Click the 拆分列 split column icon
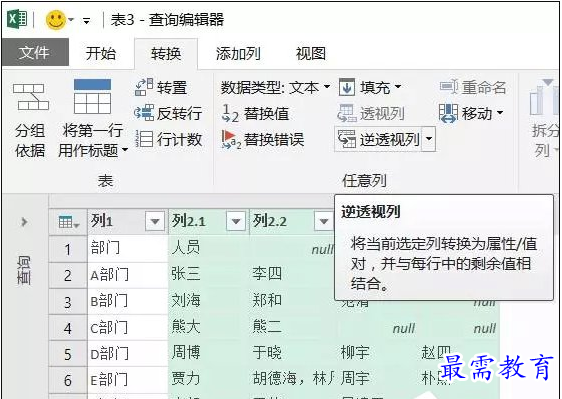The image size is (562, 399). 545,98
